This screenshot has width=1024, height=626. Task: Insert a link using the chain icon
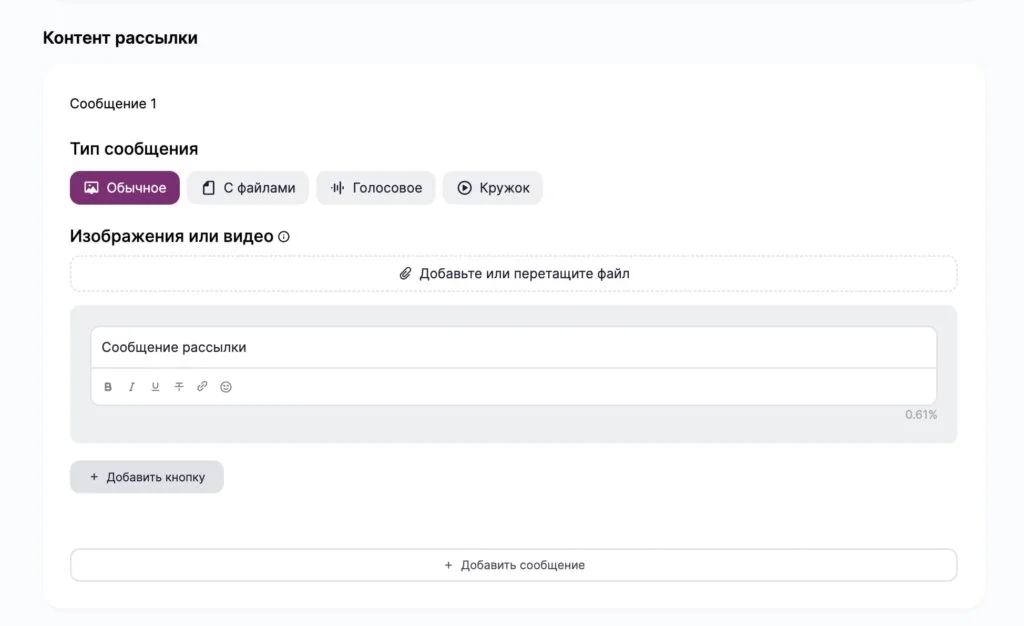coord(202,387)
